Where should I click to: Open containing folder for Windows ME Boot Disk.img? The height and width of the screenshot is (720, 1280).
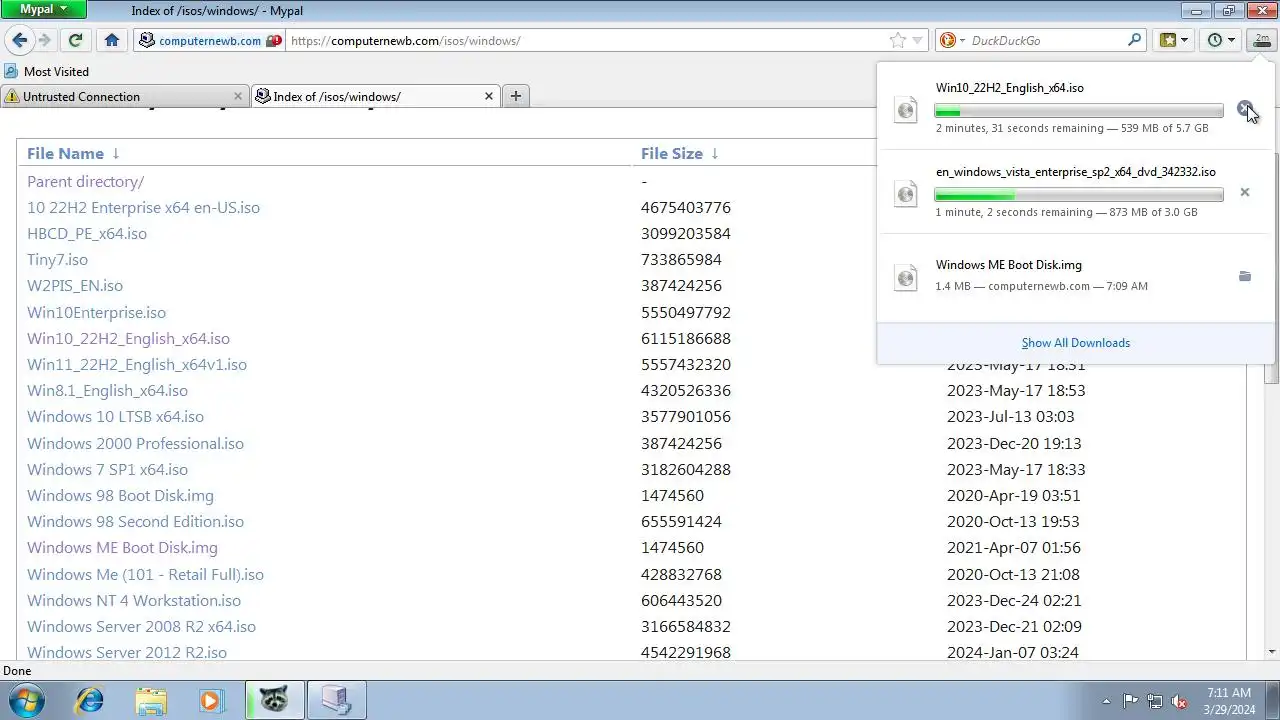1245,276
